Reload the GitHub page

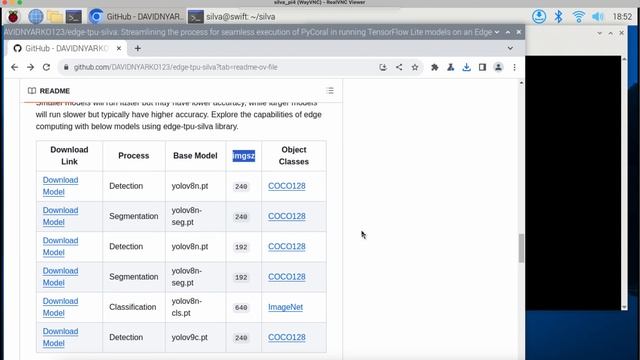click(47, 67)
